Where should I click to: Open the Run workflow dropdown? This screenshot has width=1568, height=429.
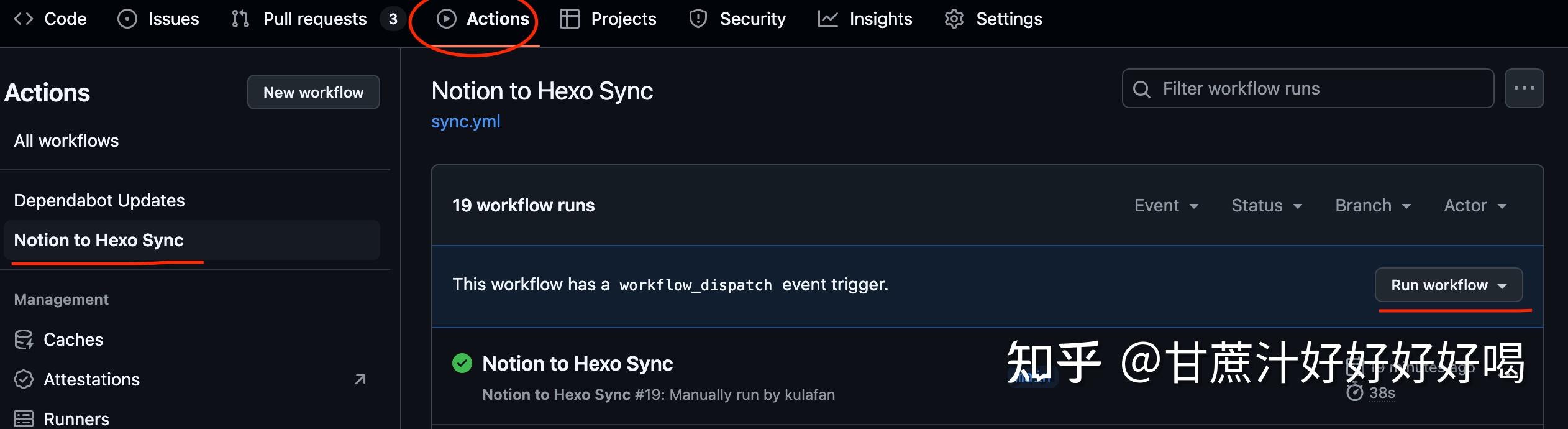coord(1448,285)
